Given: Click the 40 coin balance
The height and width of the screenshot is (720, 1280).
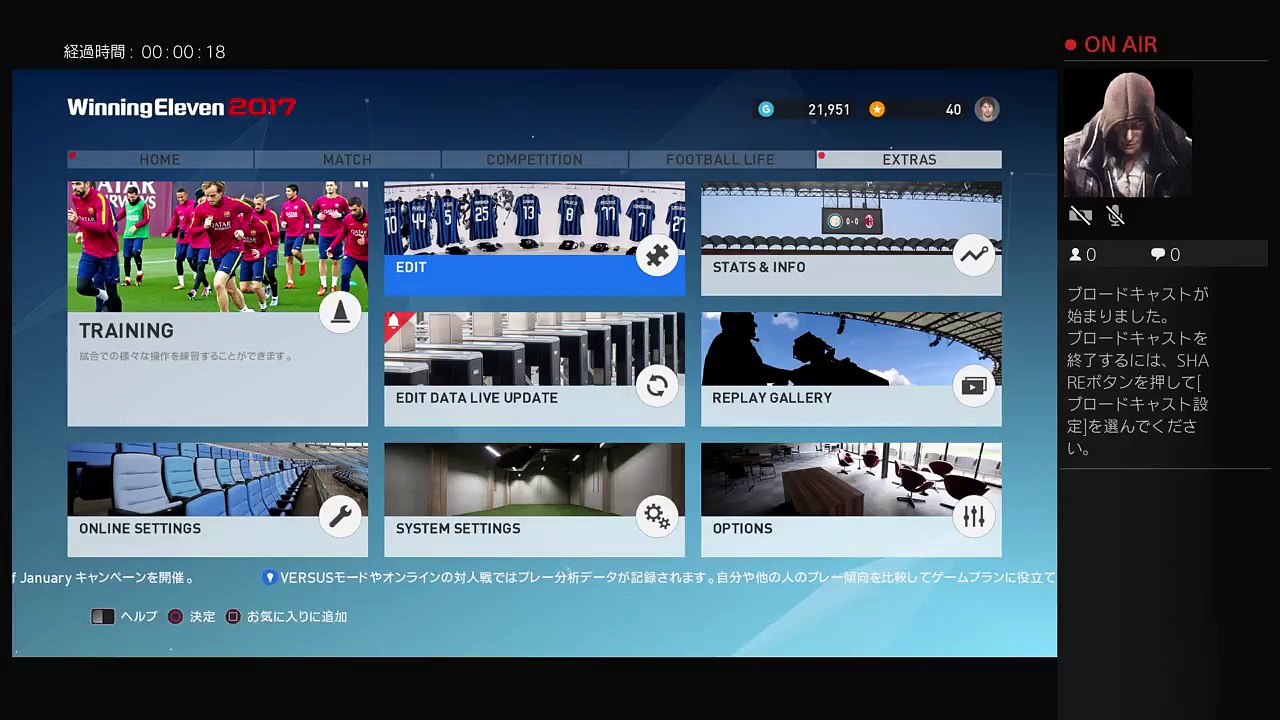Looking at the screenshot, I should click(x=953, y=110).
